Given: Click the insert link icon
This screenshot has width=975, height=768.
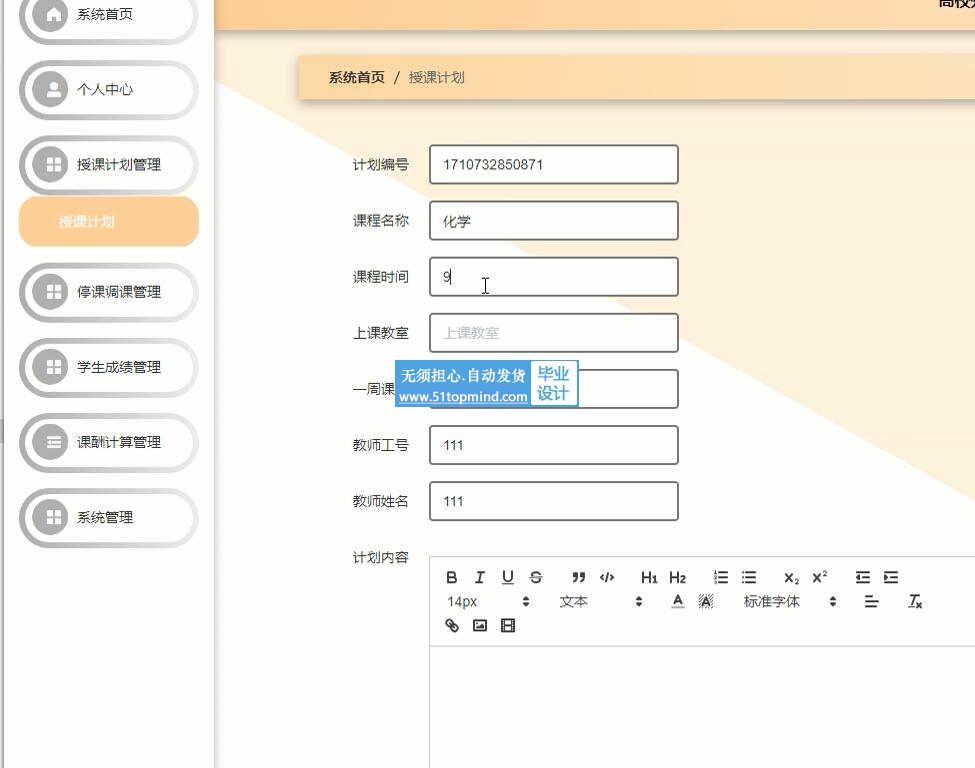Looking at the screenshot, I should coord(452,626).
